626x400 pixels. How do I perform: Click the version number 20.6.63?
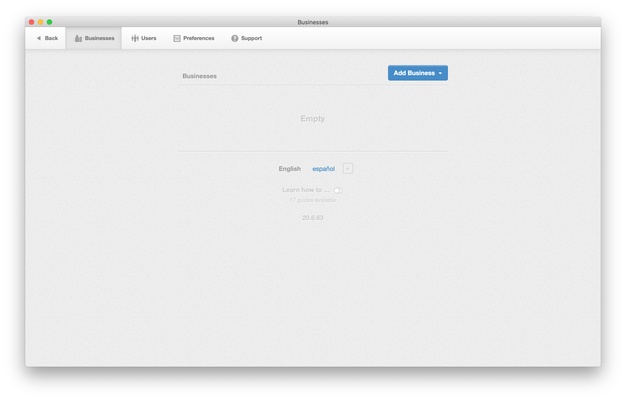click(313, 218)
